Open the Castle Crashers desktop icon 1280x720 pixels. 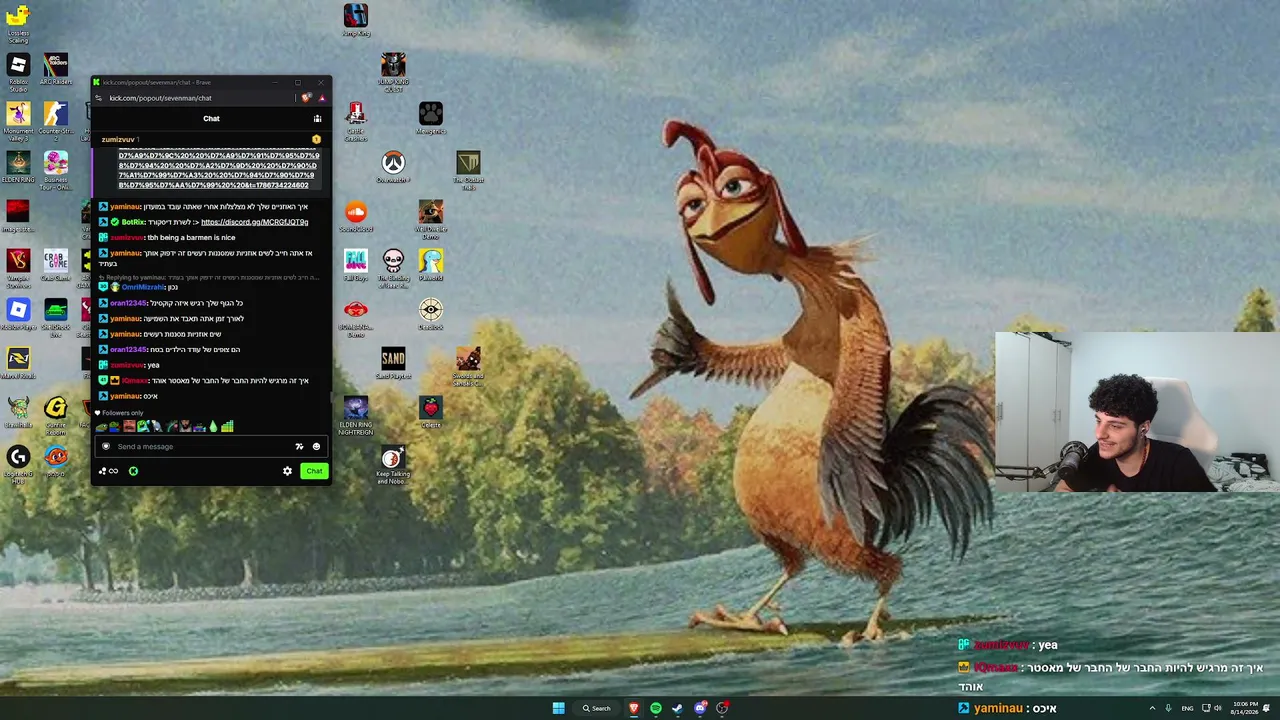point(356,120)
